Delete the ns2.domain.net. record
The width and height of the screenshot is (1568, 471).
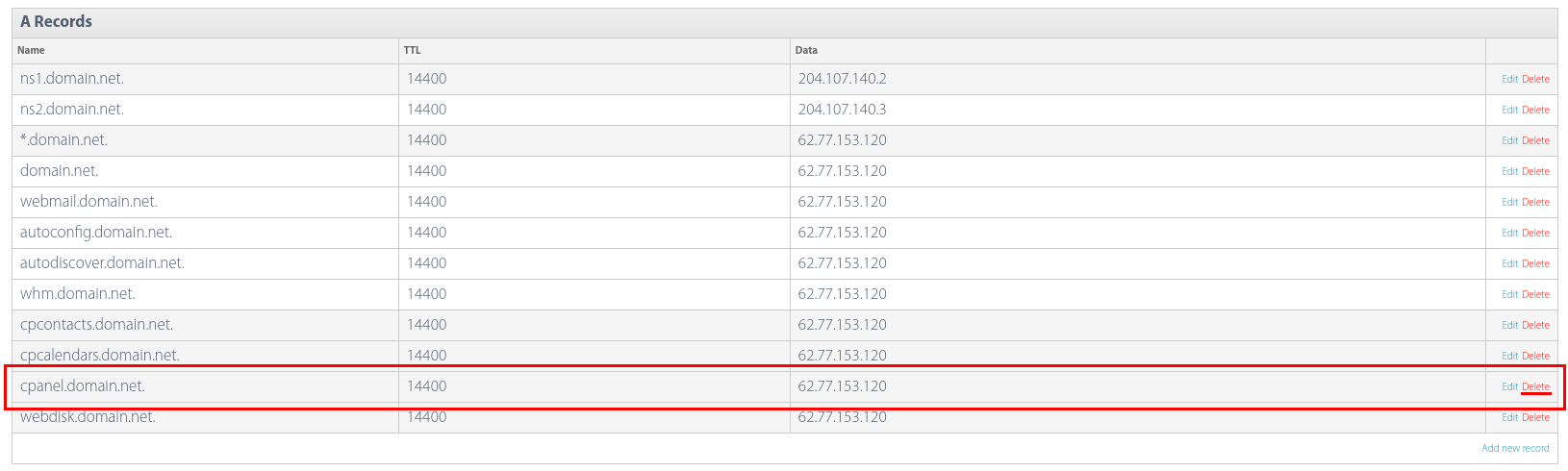coord(1535,110)
